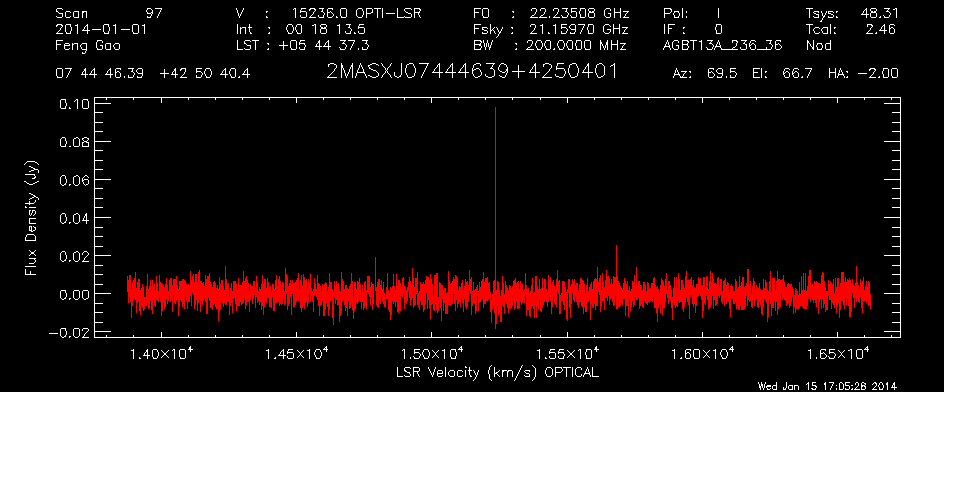This screenshot has height=490, width=962.
Task: Click the sky frequency 21.15970 GHz
Action: click(x=576, y=30)
